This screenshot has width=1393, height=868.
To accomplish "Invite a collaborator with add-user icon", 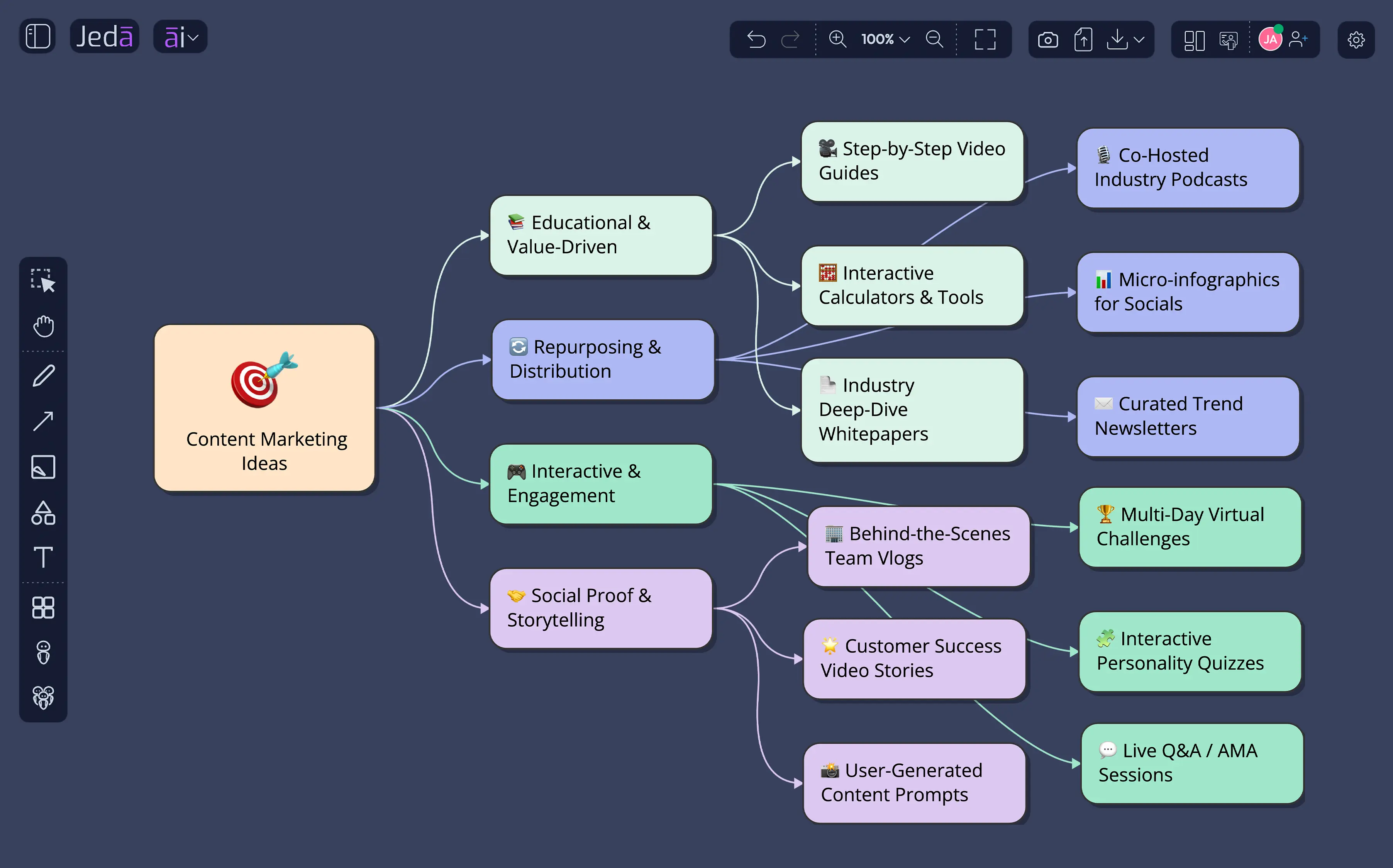I will [1298, 39].
